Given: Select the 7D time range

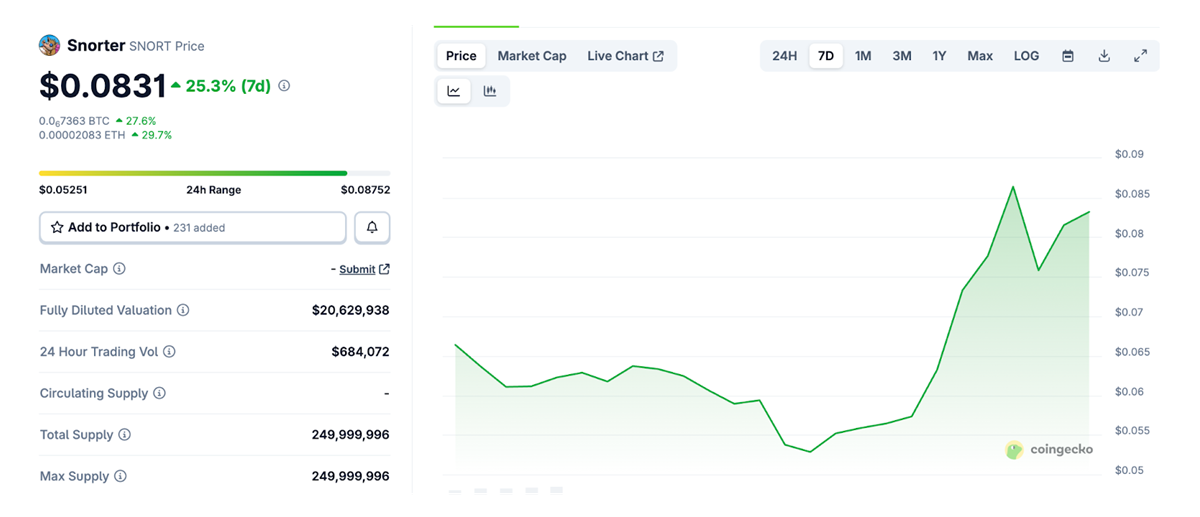Looking at the screenshot, I should (x=826, y=56).
